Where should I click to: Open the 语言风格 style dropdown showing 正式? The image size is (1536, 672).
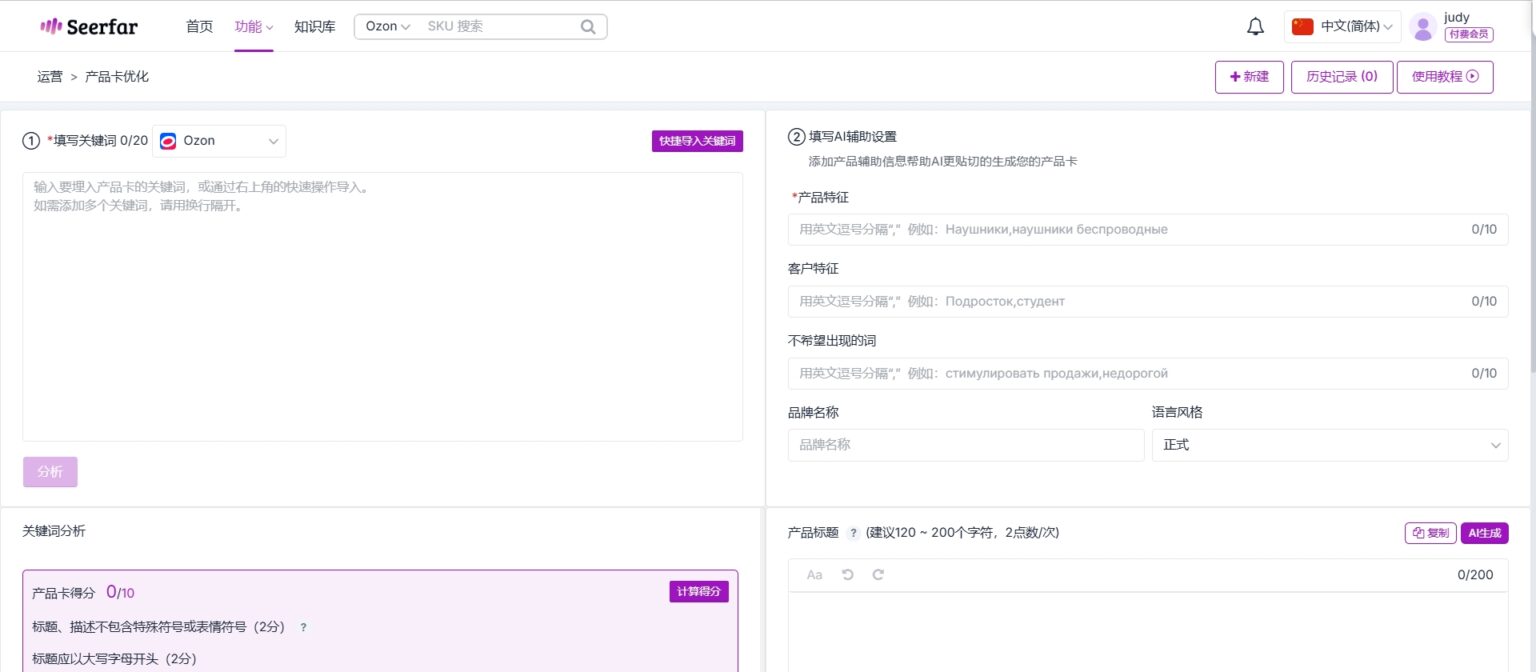[1330, 444]
